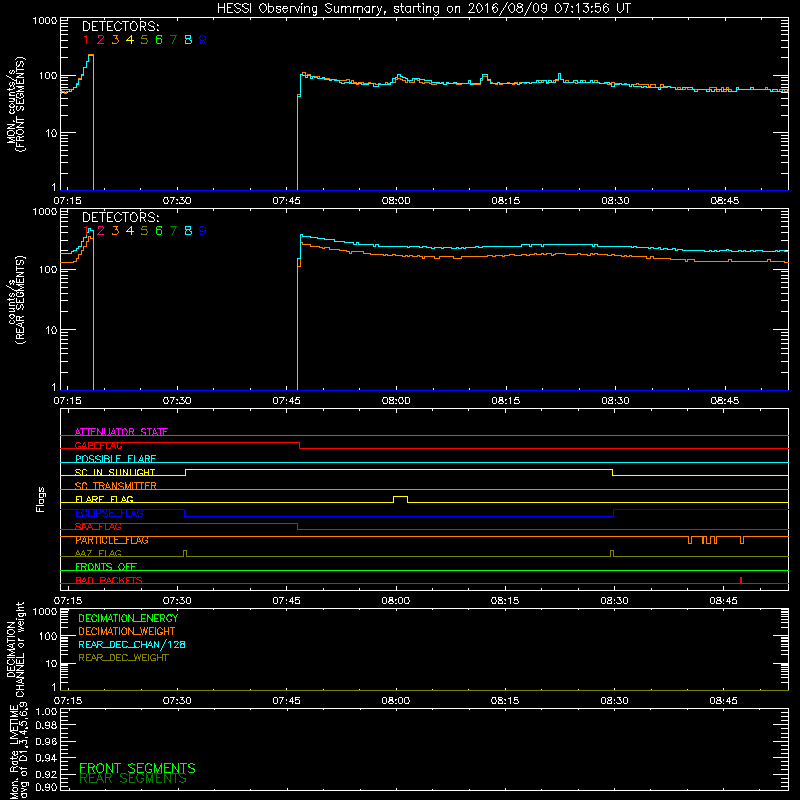Click the SAA_FLAG label
800x800 pixels.
(98, 527)
